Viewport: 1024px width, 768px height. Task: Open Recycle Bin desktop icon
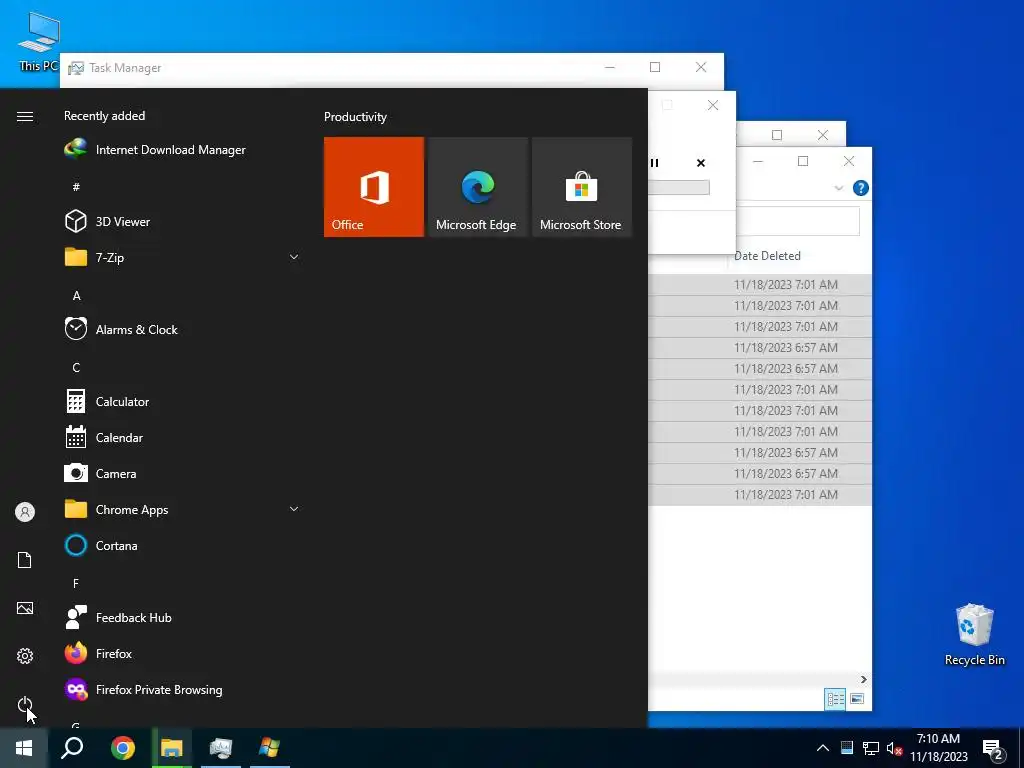pos(974,634)
